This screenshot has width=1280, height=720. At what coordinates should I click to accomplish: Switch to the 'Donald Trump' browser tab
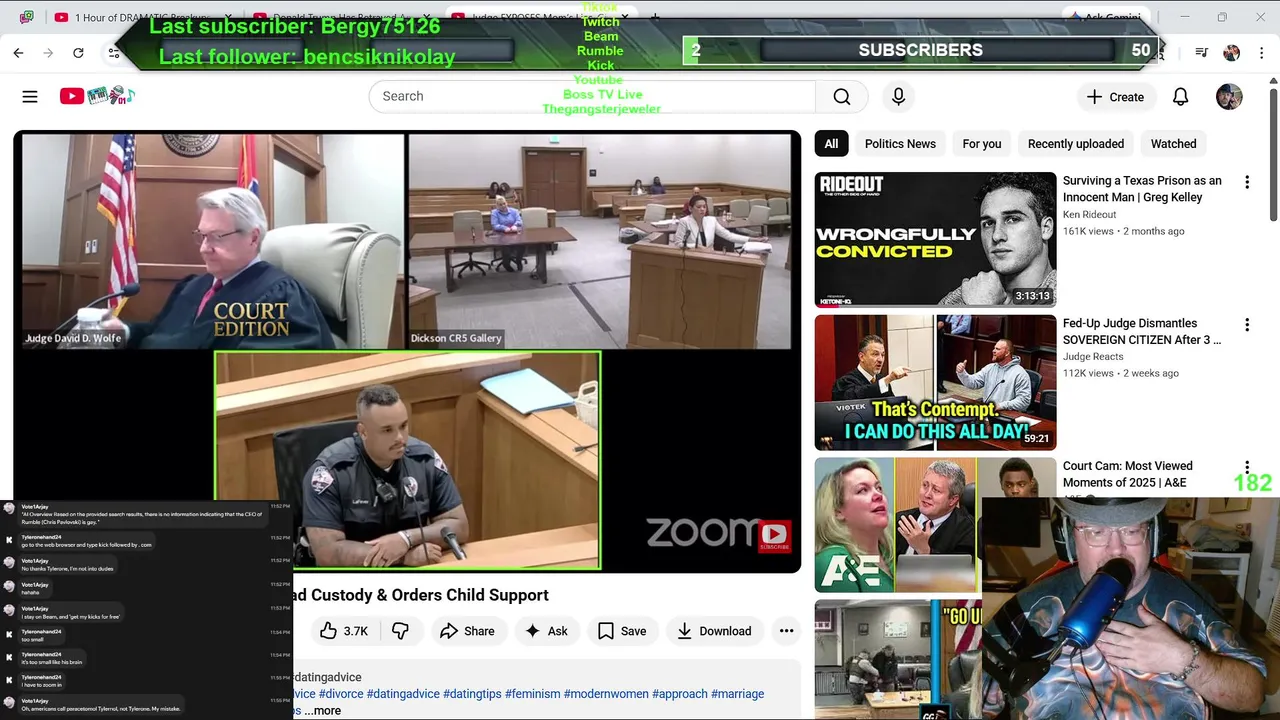(x=340, y=17)
